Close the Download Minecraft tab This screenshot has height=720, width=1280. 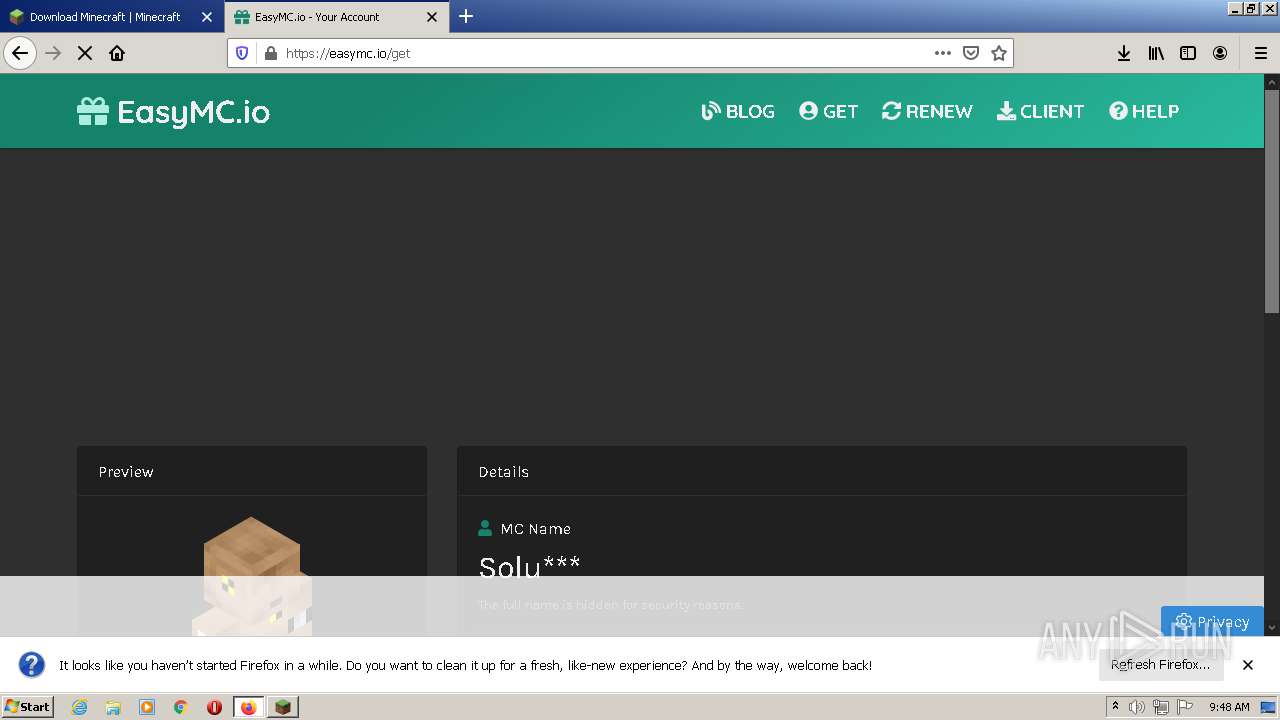coord(207,17)
